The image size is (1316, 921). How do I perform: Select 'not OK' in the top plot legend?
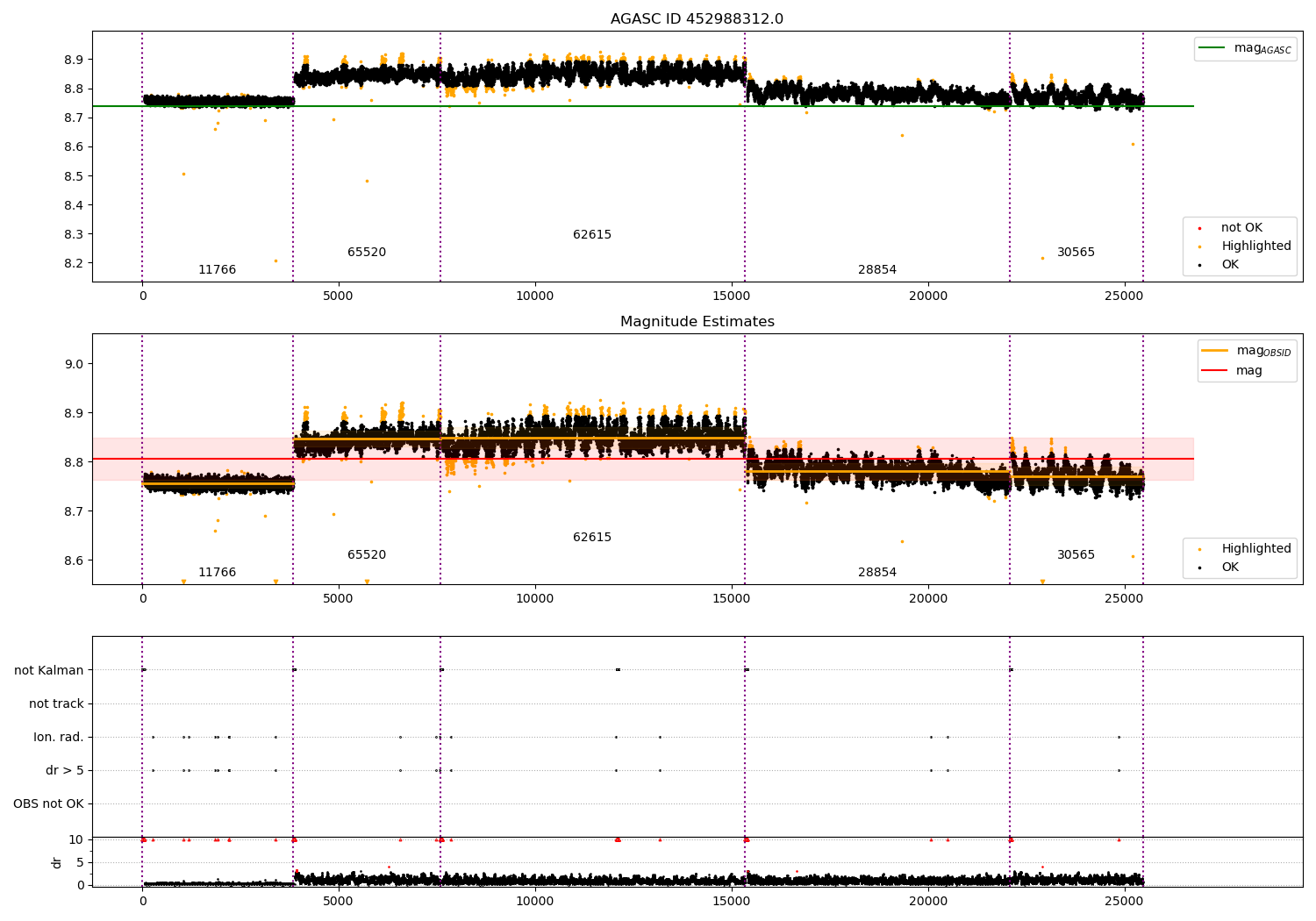point(1241,228)
